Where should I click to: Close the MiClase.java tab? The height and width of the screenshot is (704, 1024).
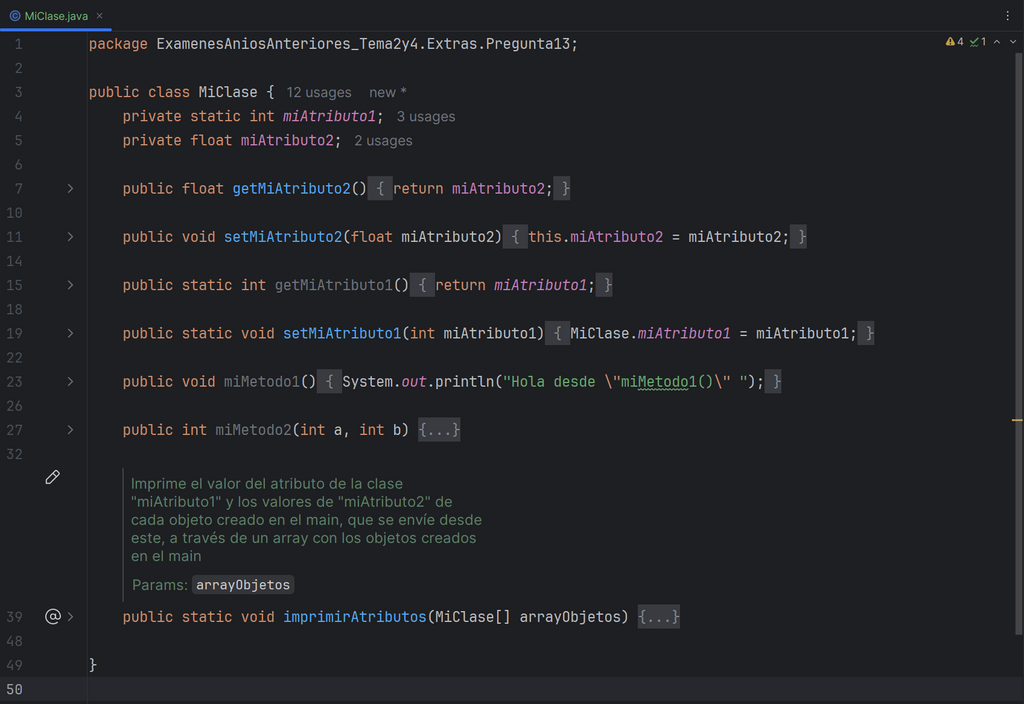click(x=100, y=16)
